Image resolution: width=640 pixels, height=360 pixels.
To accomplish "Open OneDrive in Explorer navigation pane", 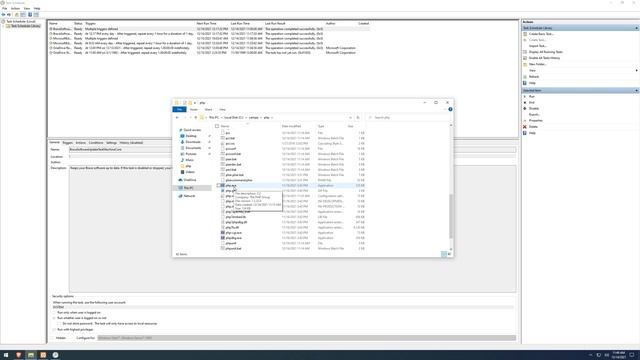I will point(189,180).
